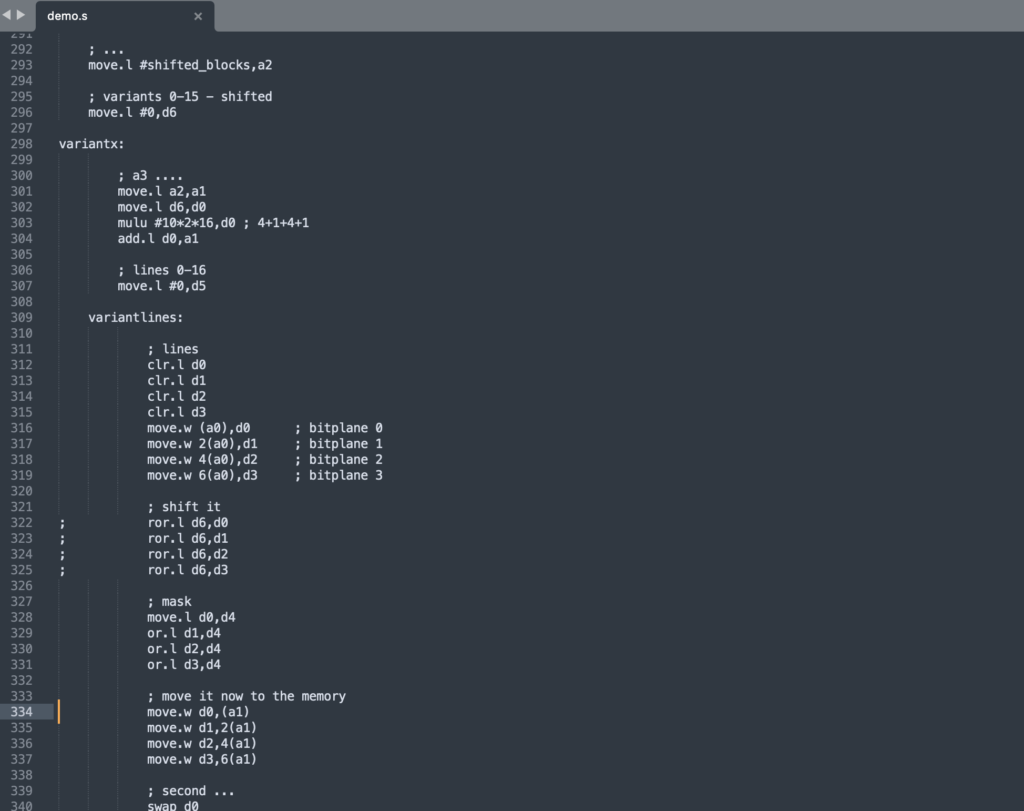Place cursor on the variantlines: label

(x=135, y=318)
